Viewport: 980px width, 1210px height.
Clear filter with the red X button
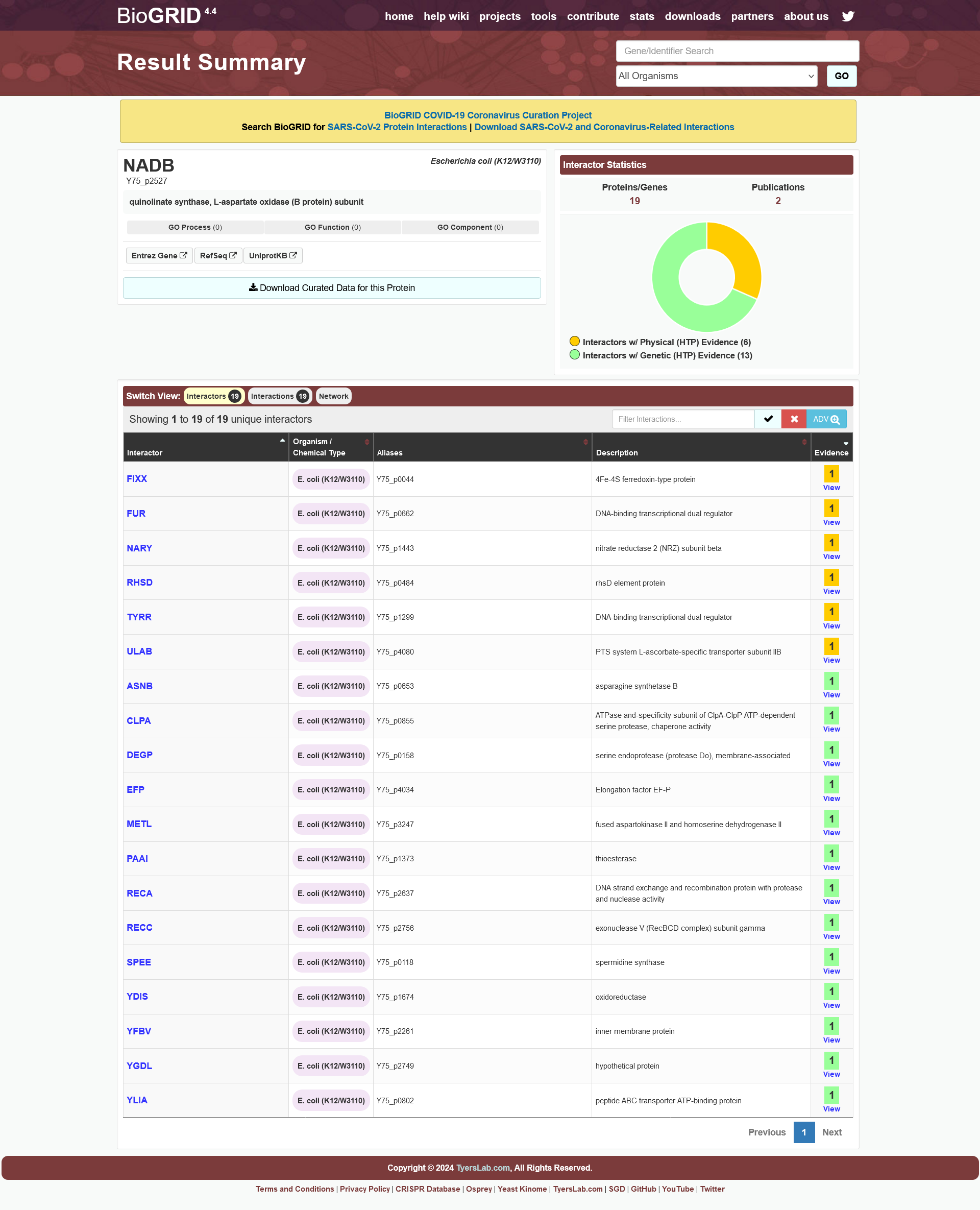[794, 419]
